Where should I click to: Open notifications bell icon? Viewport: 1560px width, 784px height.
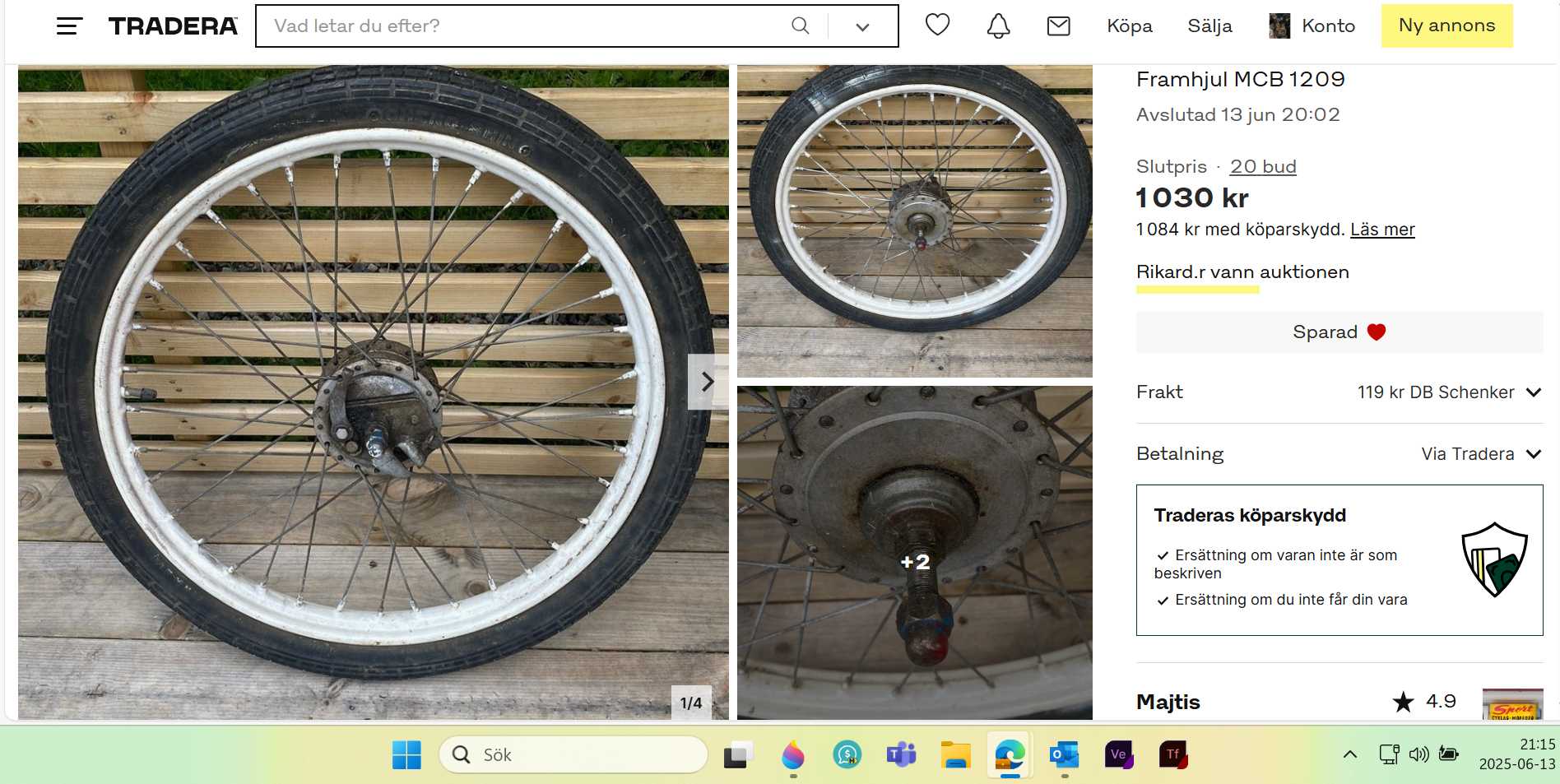click(998, 26)
